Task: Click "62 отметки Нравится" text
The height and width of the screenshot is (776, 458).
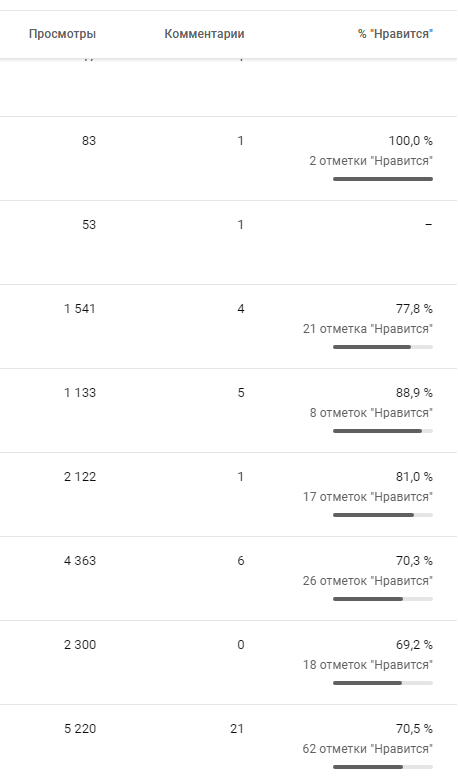Action: (x=368, y=749)
